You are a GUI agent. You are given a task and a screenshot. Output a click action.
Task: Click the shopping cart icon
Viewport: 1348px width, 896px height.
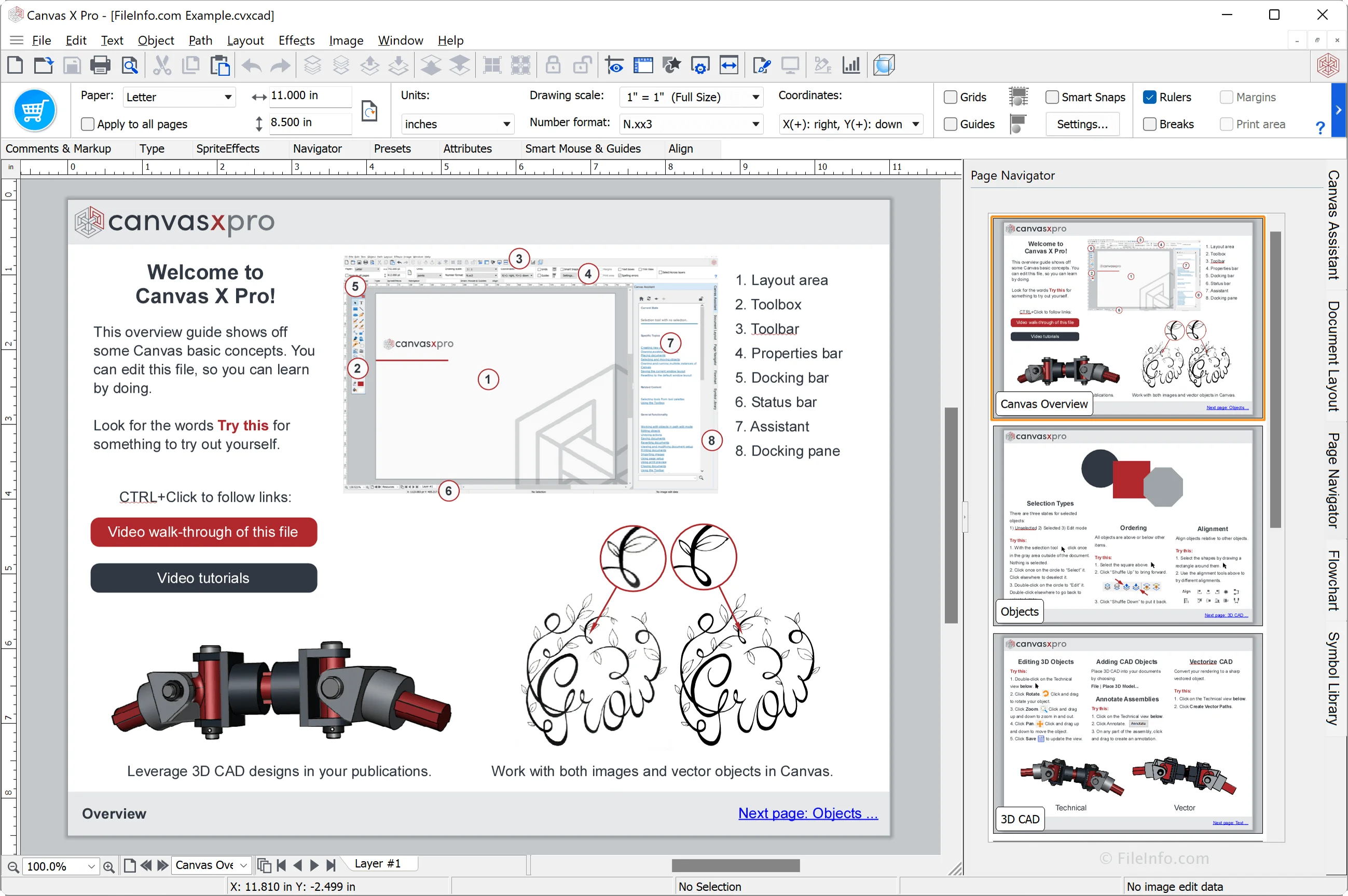pos(34,109)
